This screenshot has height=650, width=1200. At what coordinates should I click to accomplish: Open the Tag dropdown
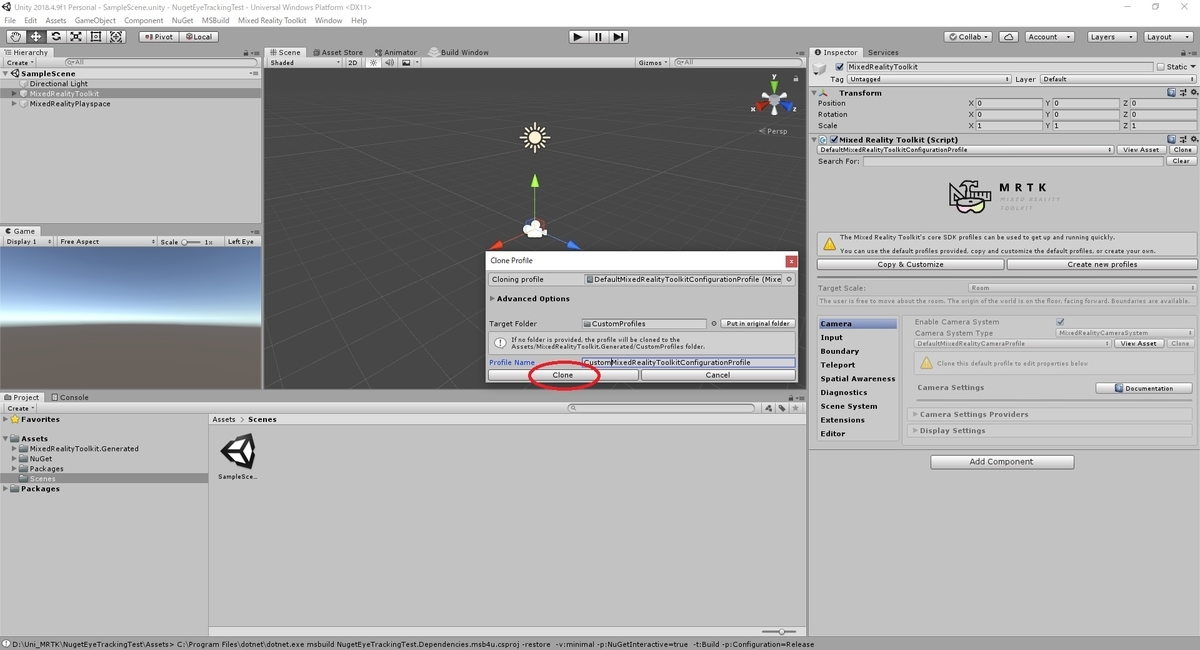pos(930,79)
